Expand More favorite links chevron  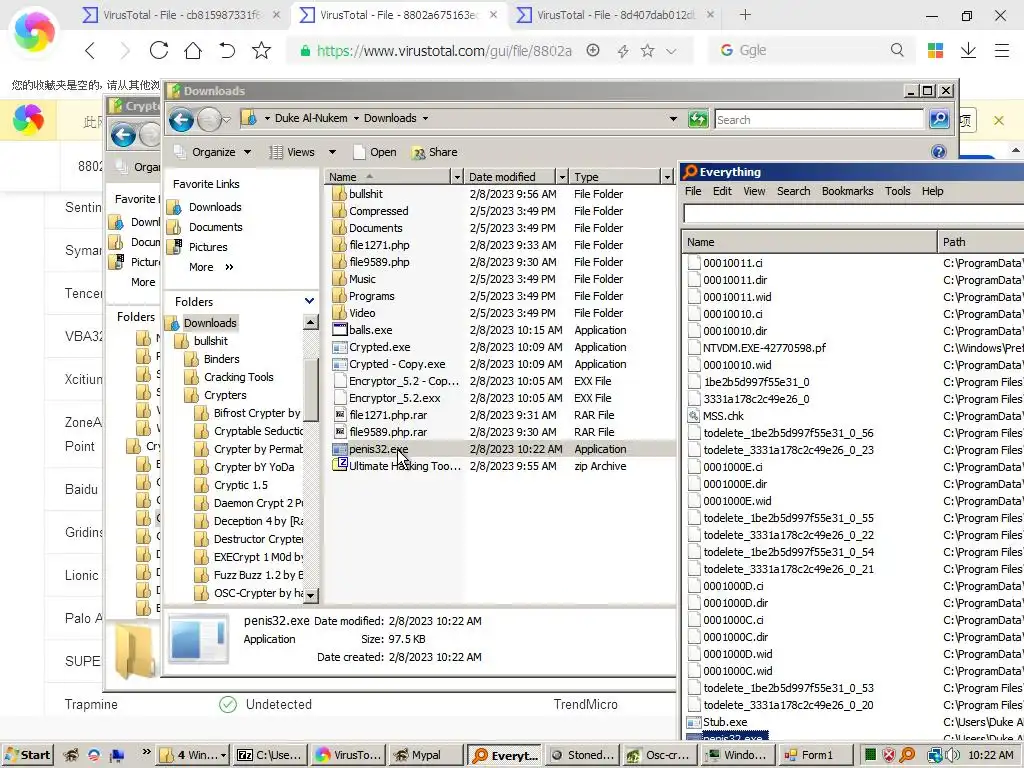click(x=229, y=266)
